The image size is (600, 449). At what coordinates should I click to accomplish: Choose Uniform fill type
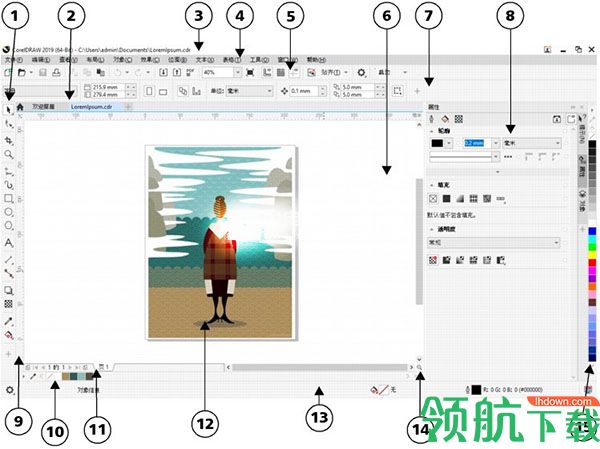446,198
